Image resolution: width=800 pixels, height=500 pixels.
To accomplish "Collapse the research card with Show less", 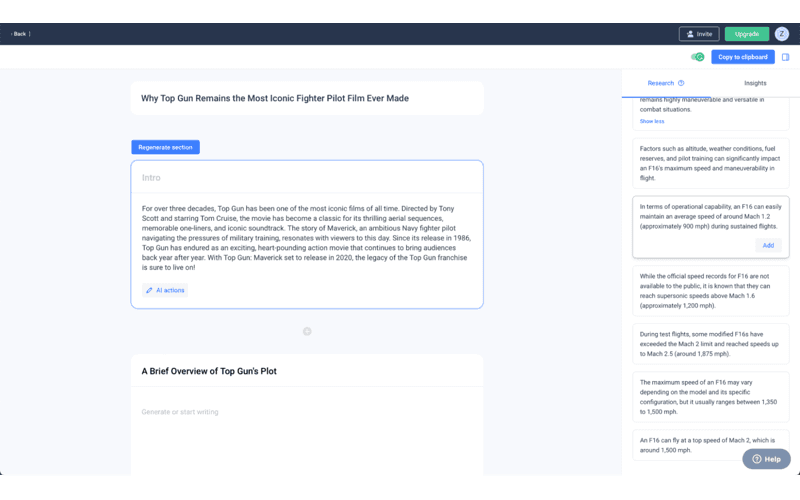I will 652,121.
